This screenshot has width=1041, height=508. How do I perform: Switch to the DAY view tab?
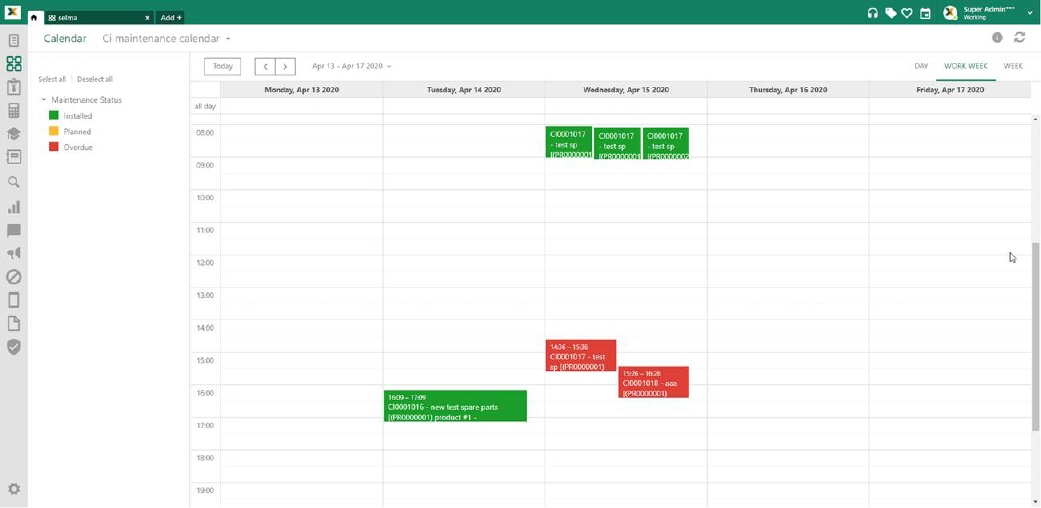(921, 66)
